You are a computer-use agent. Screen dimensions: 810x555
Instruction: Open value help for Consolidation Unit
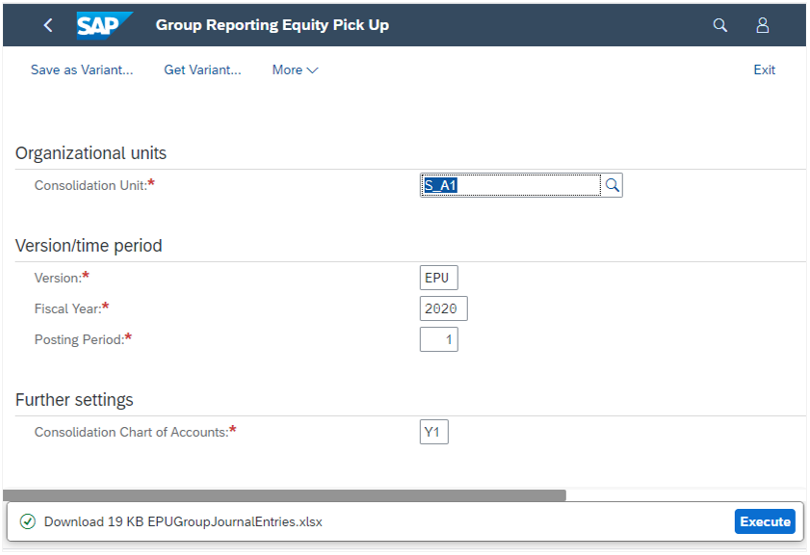coord(612,185)
